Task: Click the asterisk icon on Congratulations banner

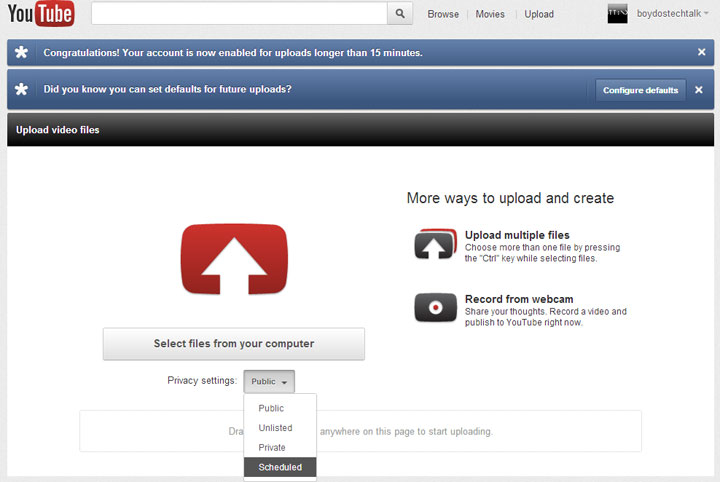Action: pos(23,52)
